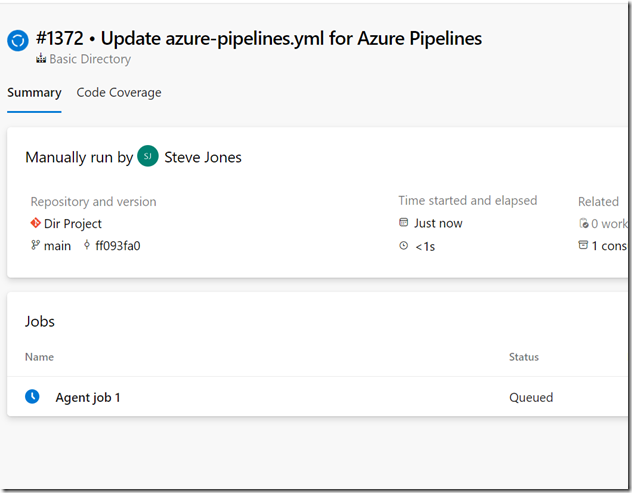Open the 1 consumed artifacts link
The image size is (632, 493).
(x=609, y=246)
